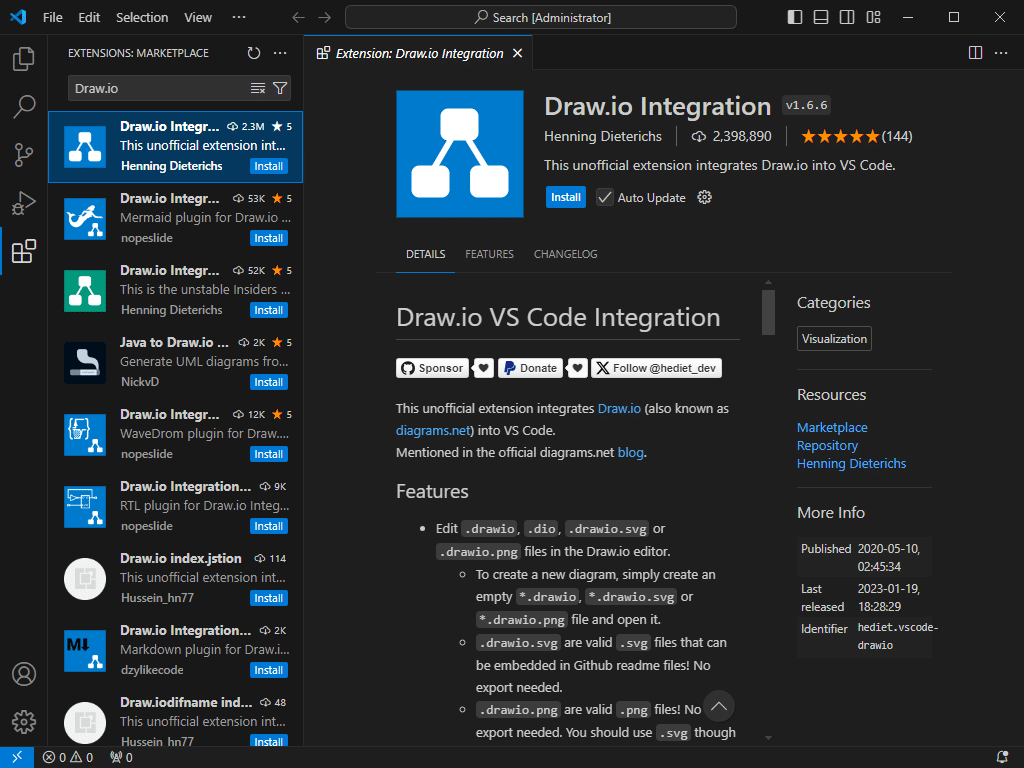
Task: Go forward with the navigation arrow
Action: coord(324,18)
